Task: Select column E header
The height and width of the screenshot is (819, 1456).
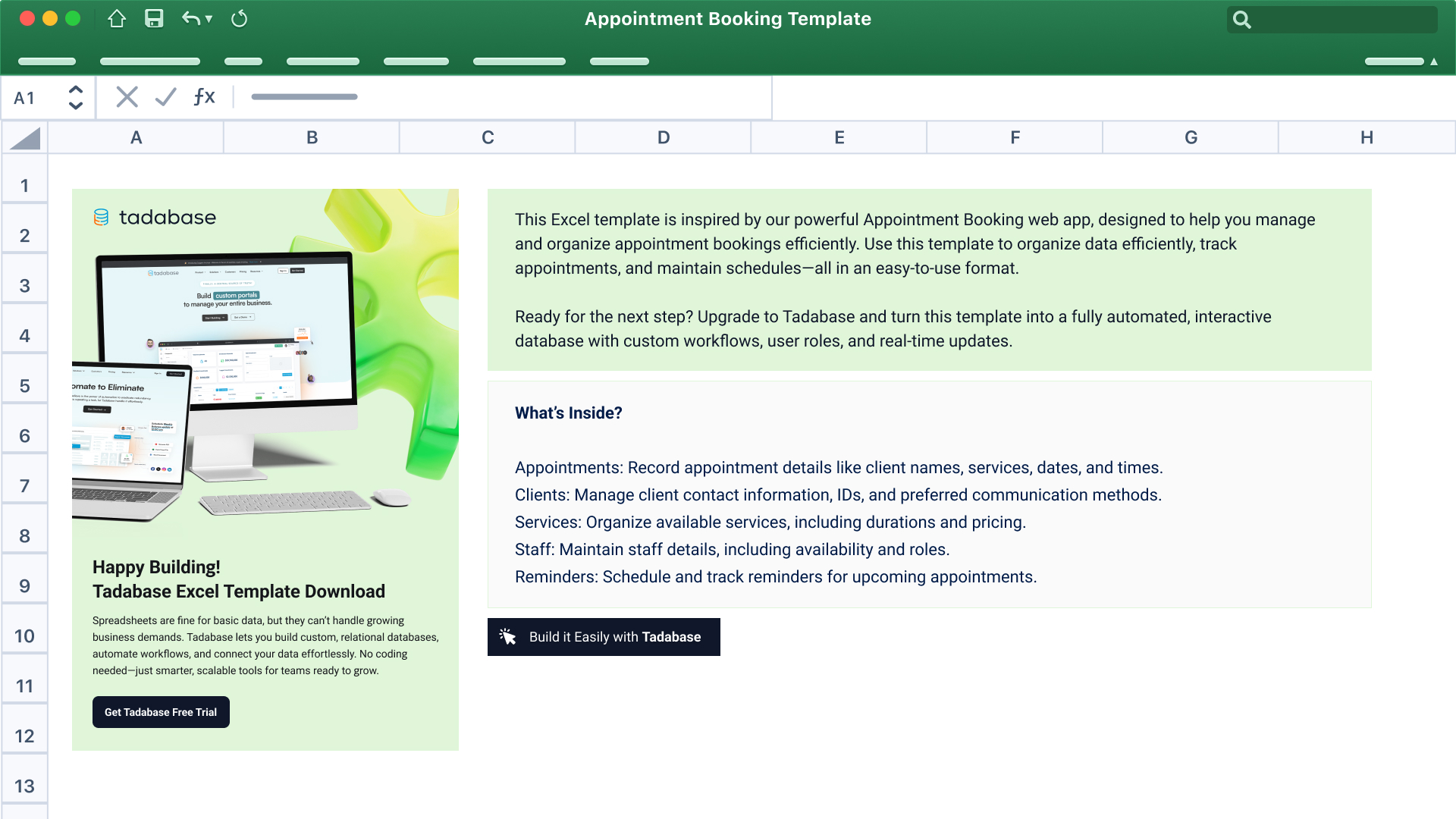Action: click(839, 137)
